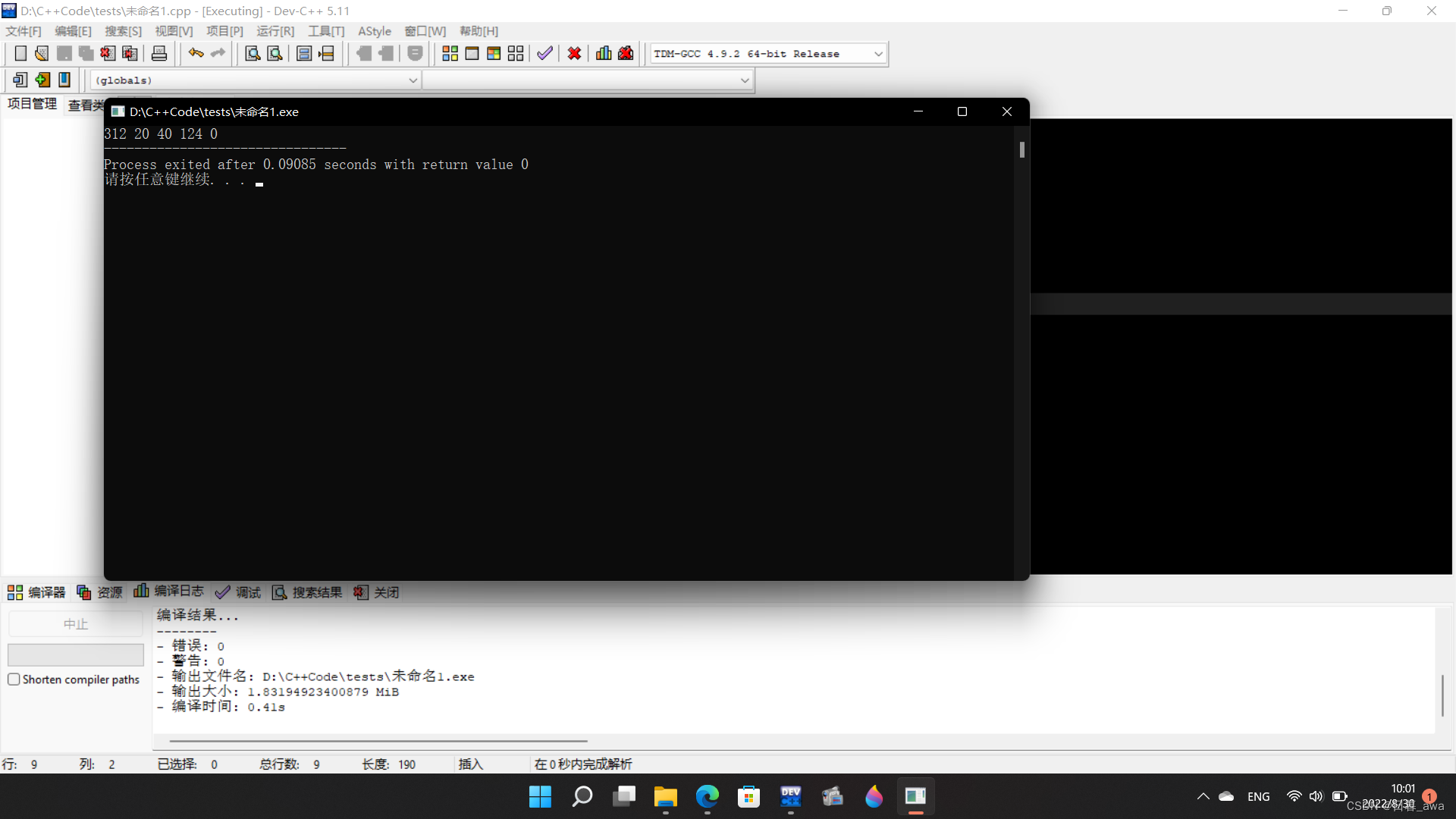Click the ENG input language indicator
This screenshot has width=1456, height=819.
[1258, 796]
